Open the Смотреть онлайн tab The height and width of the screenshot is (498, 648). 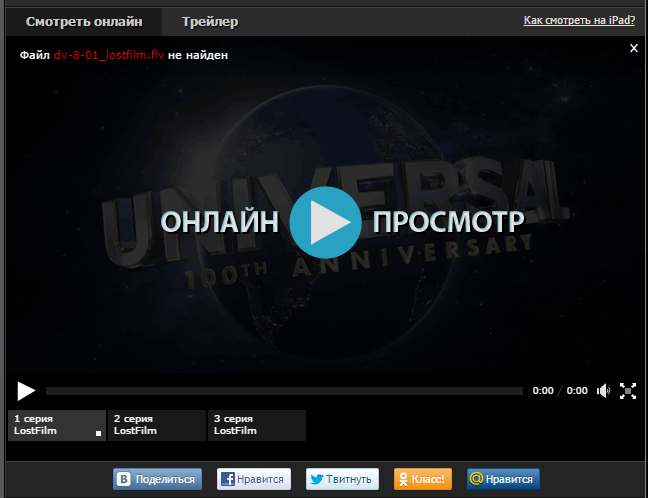pos(84,21)
